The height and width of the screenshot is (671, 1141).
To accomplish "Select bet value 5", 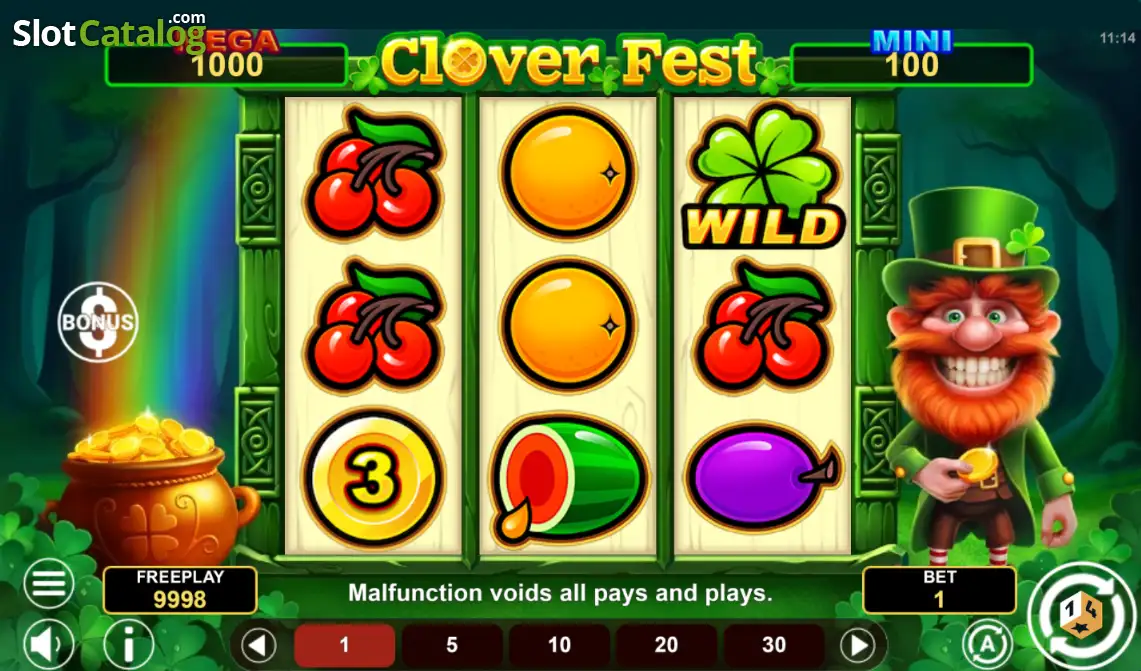I will coord(452,645).
